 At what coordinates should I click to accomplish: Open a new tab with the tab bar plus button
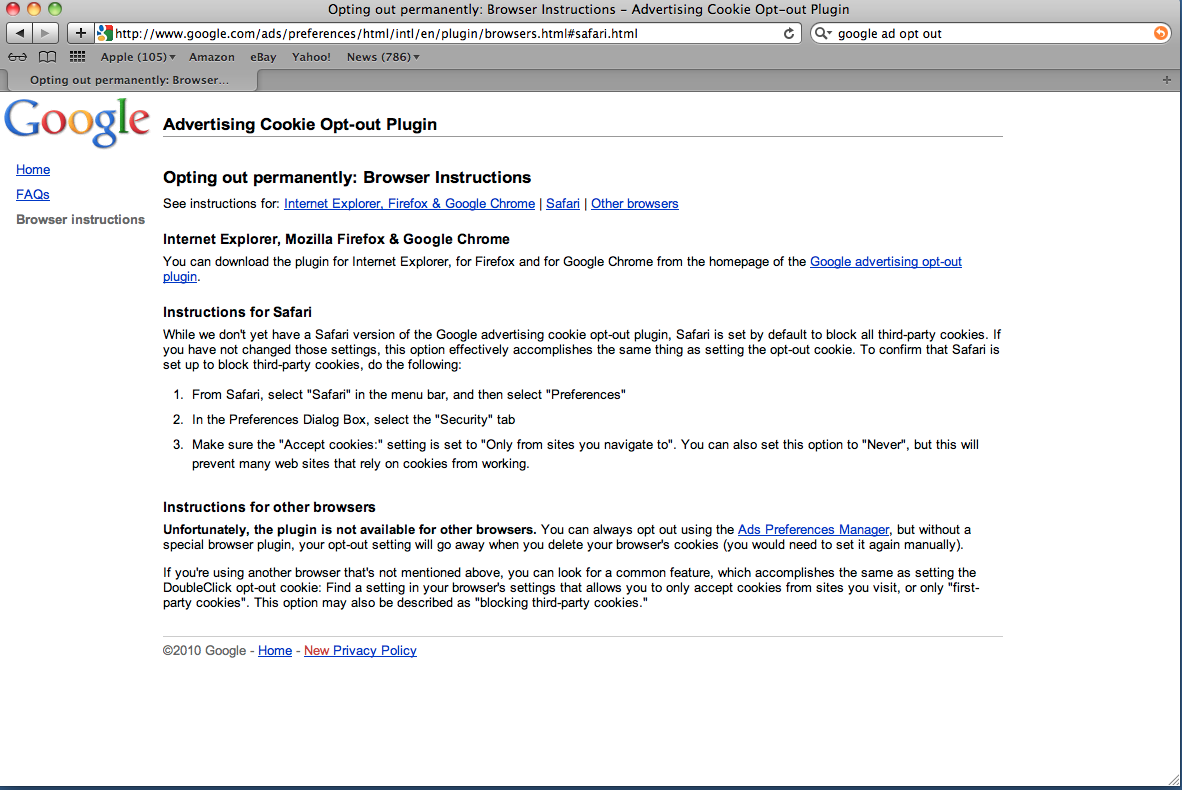[x=1166, y=79]
